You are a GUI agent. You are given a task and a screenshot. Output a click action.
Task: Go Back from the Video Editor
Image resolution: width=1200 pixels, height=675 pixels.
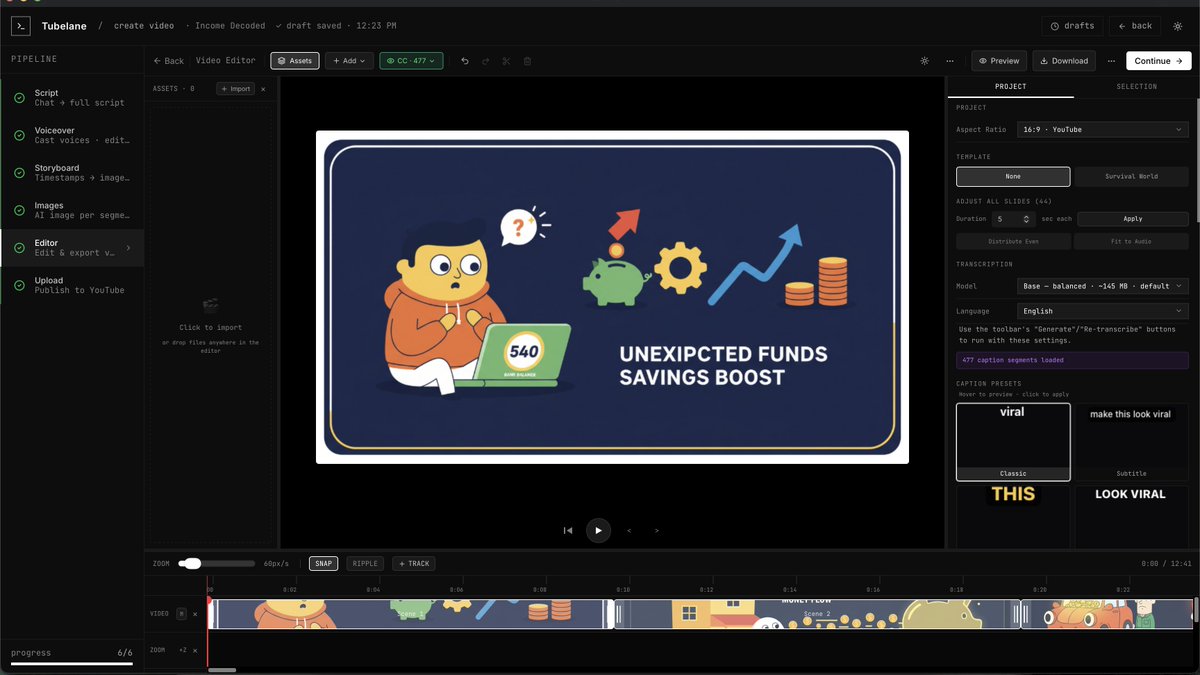tap(169, 61)
